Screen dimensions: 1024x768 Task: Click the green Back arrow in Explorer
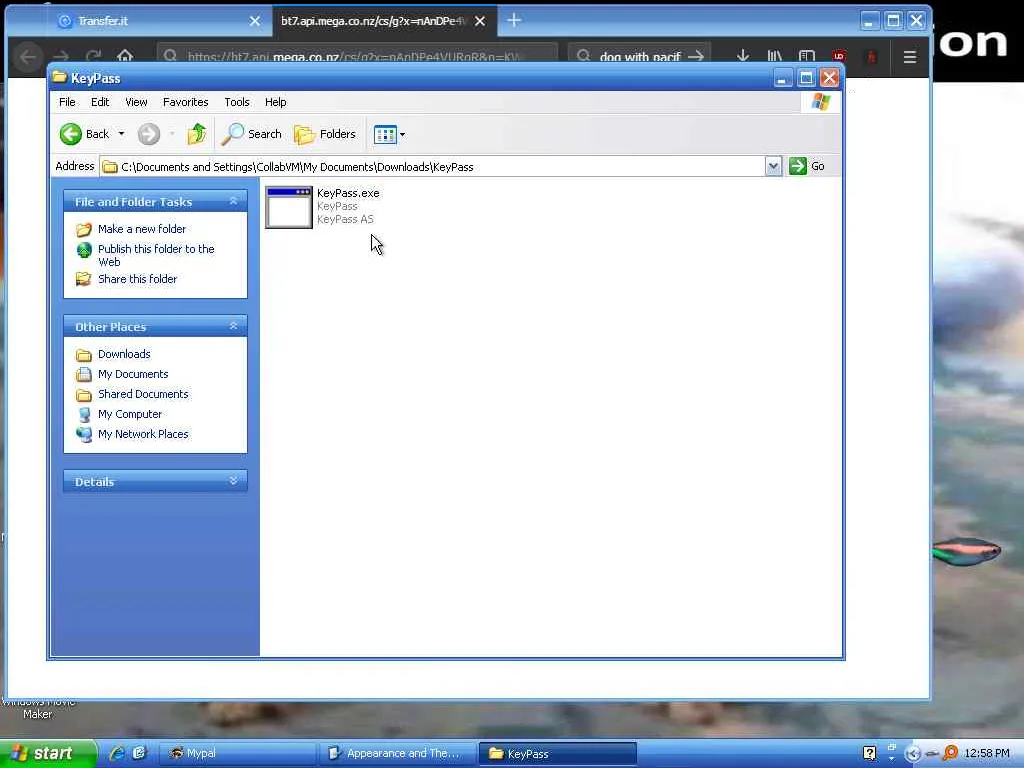pyautogui.click(x=71, y=134)
